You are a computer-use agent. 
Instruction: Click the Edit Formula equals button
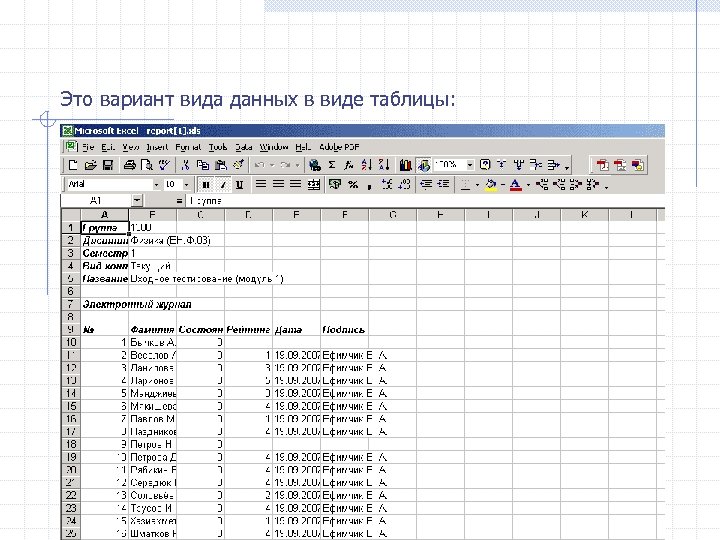pyautogui.click(x=179, y=201)
